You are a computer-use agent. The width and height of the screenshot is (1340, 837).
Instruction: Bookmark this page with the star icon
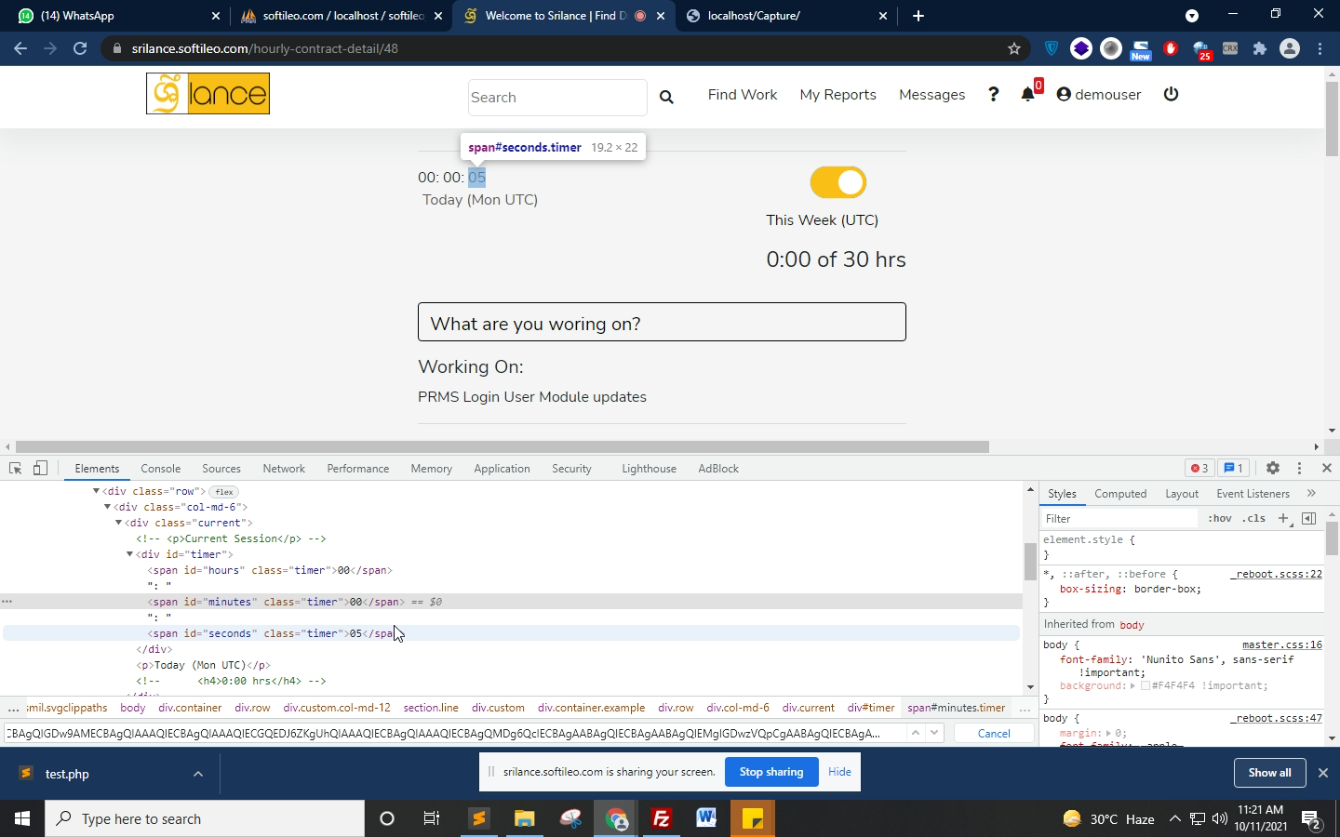click(x=1014, y=48)
